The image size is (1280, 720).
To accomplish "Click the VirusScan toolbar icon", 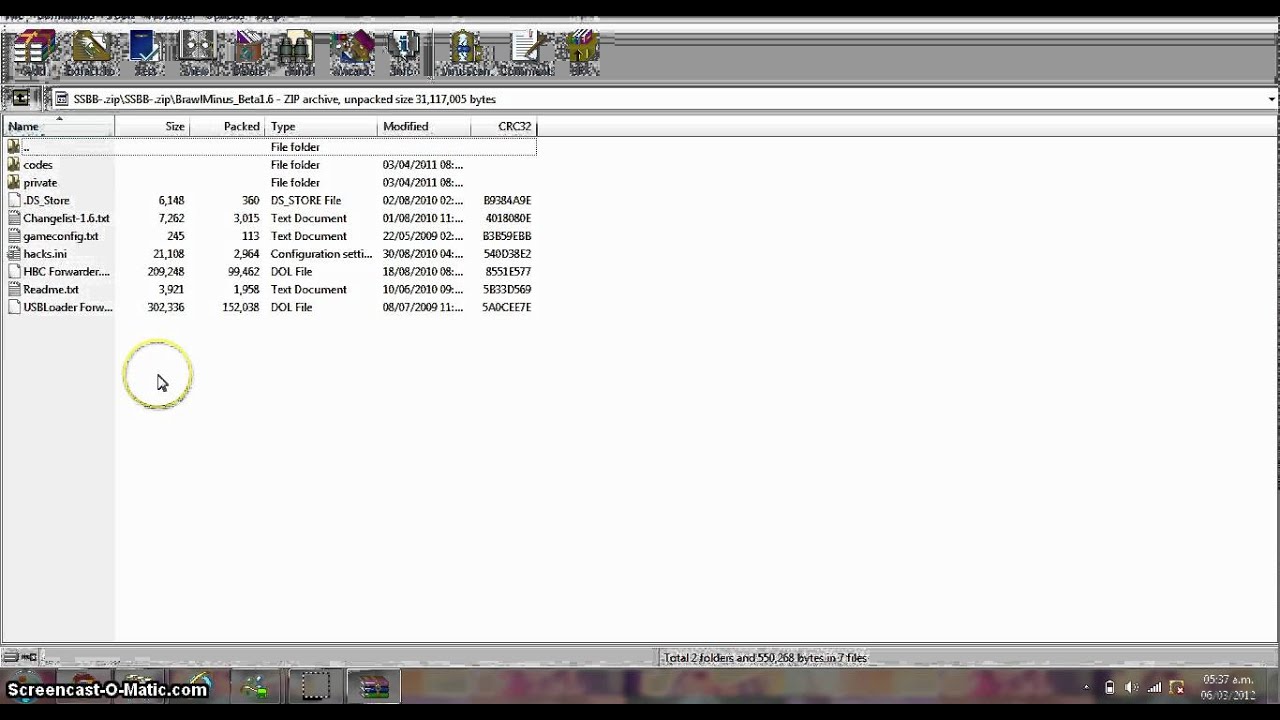I will pyautogui.click(x=466, y=52).
